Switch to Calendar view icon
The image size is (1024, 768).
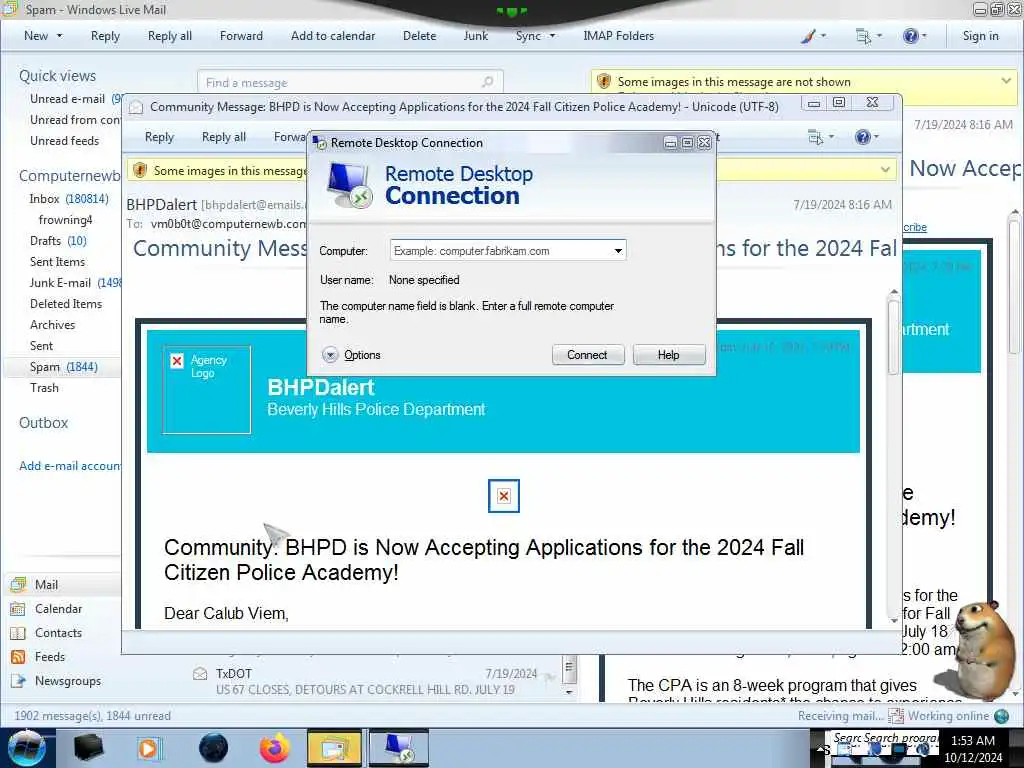(18, 609)
